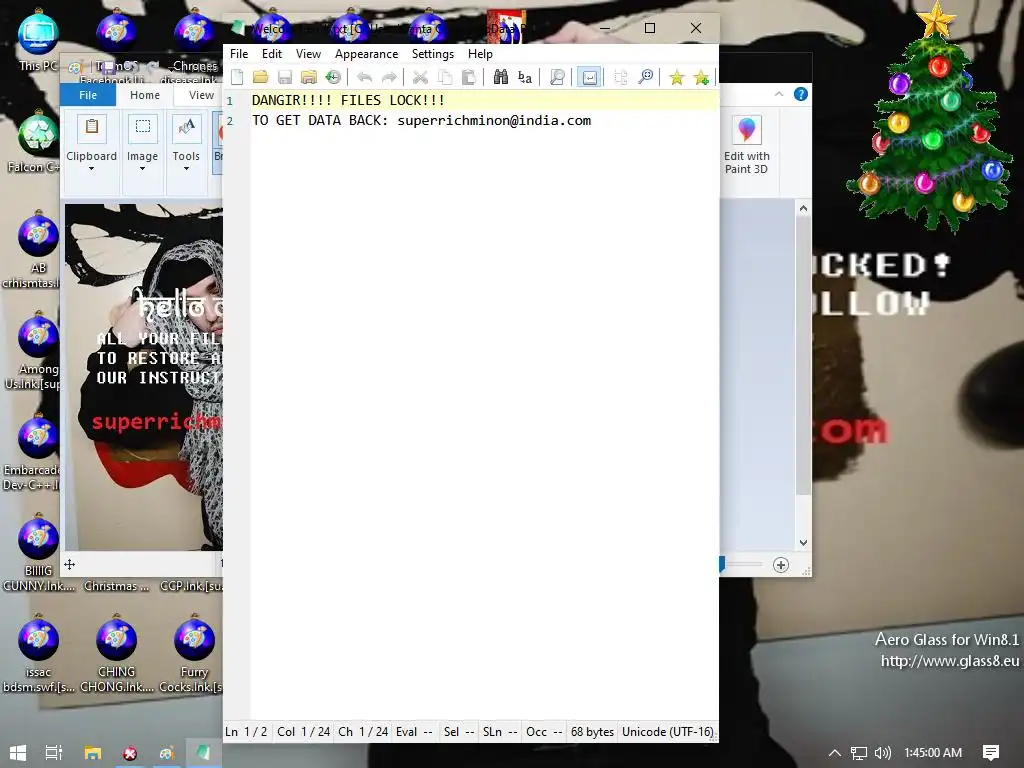Open the File menu in Notepad
Viewport: 1024px width, 768px height.
(x=239, y=54)
